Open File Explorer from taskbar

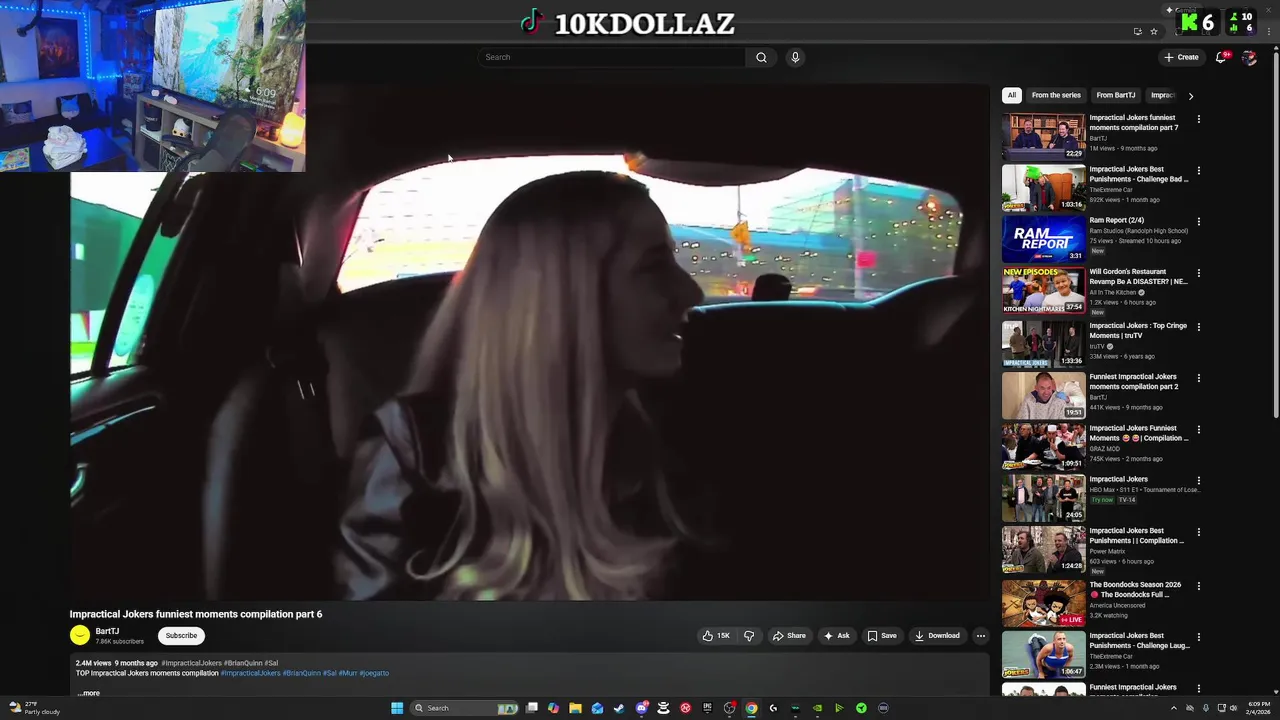click(575, 708)
